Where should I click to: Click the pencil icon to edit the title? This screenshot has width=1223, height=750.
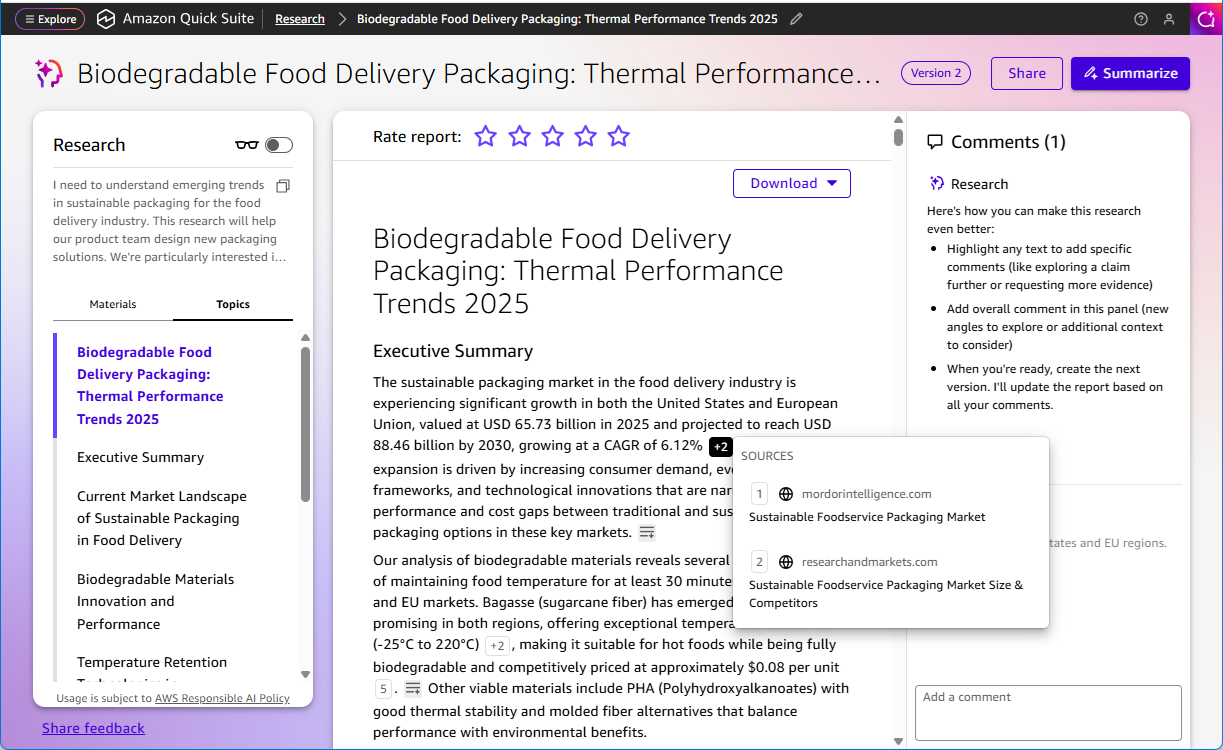point(796,19)
